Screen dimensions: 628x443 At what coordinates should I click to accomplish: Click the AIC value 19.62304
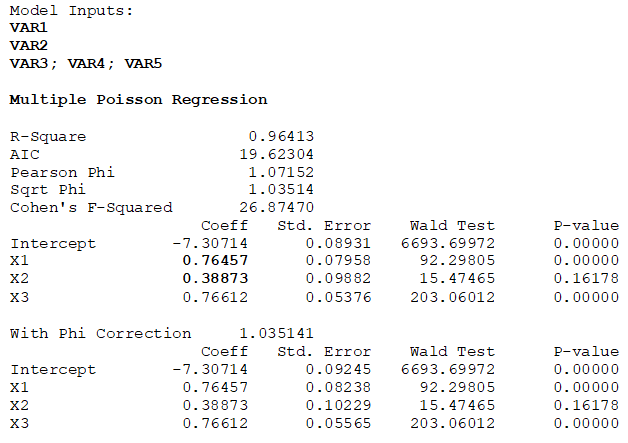pyautogui.click(x=276, y=154)
